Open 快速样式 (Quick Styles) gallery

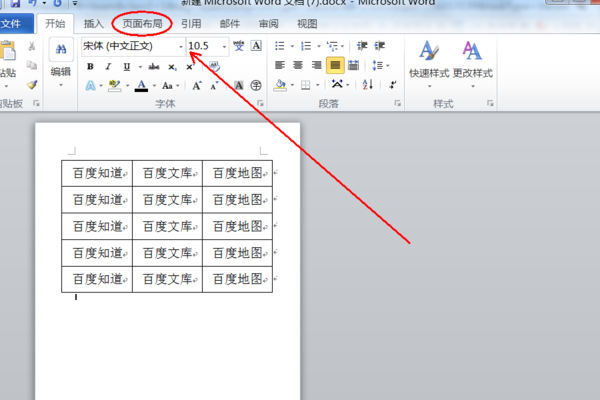[x=429, y=64]
